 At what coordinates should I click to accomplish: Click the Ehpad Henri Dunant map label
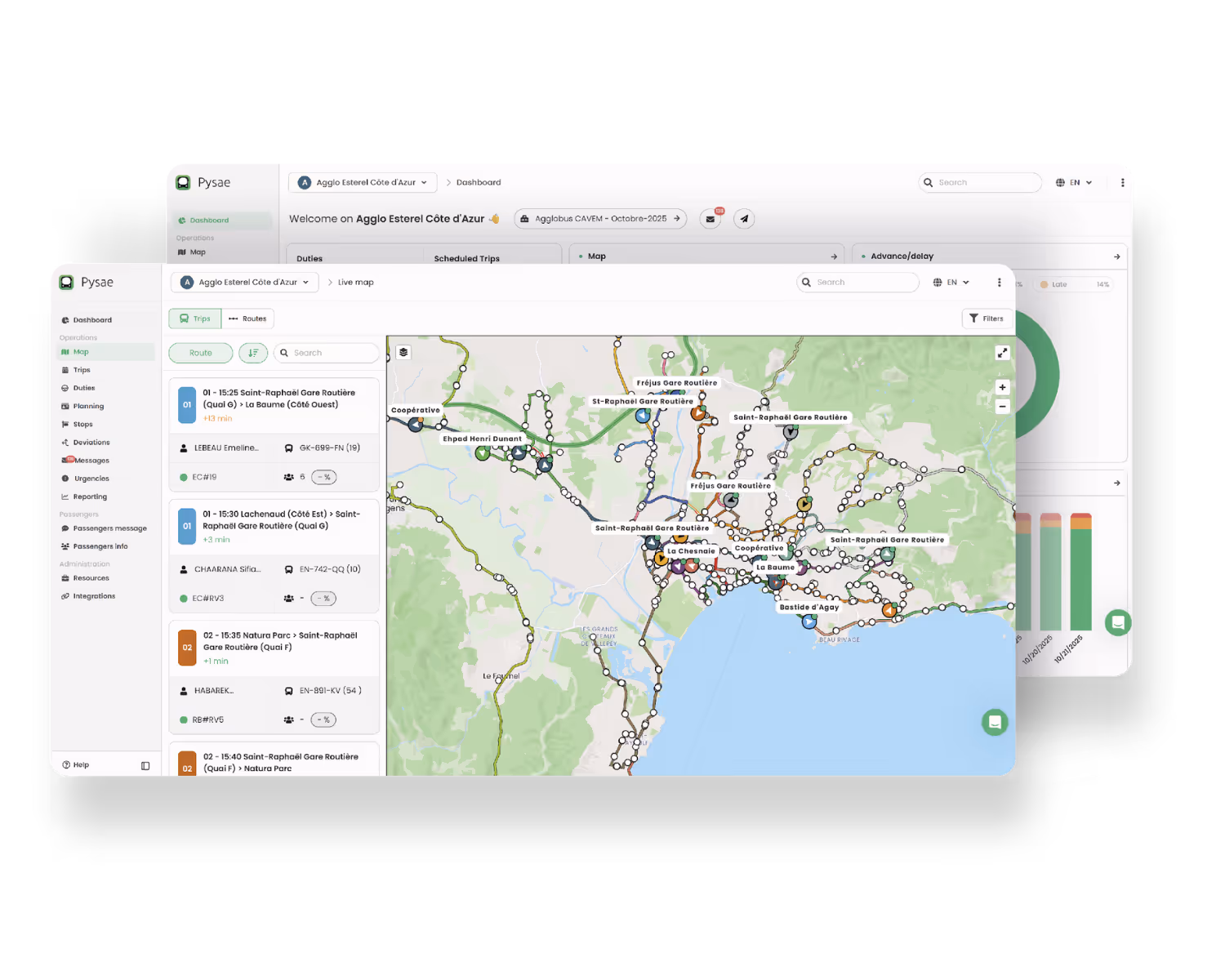(482, 439)
